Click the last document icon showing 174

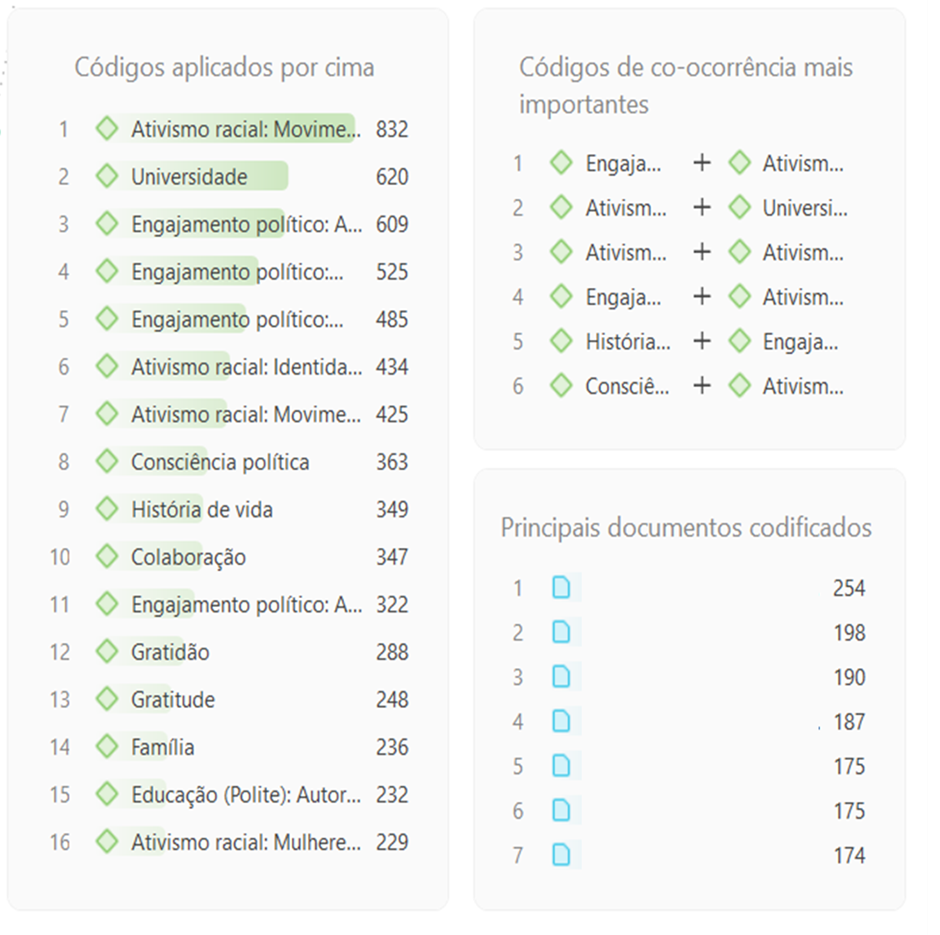pyautogui.click(x=560, y=855)
